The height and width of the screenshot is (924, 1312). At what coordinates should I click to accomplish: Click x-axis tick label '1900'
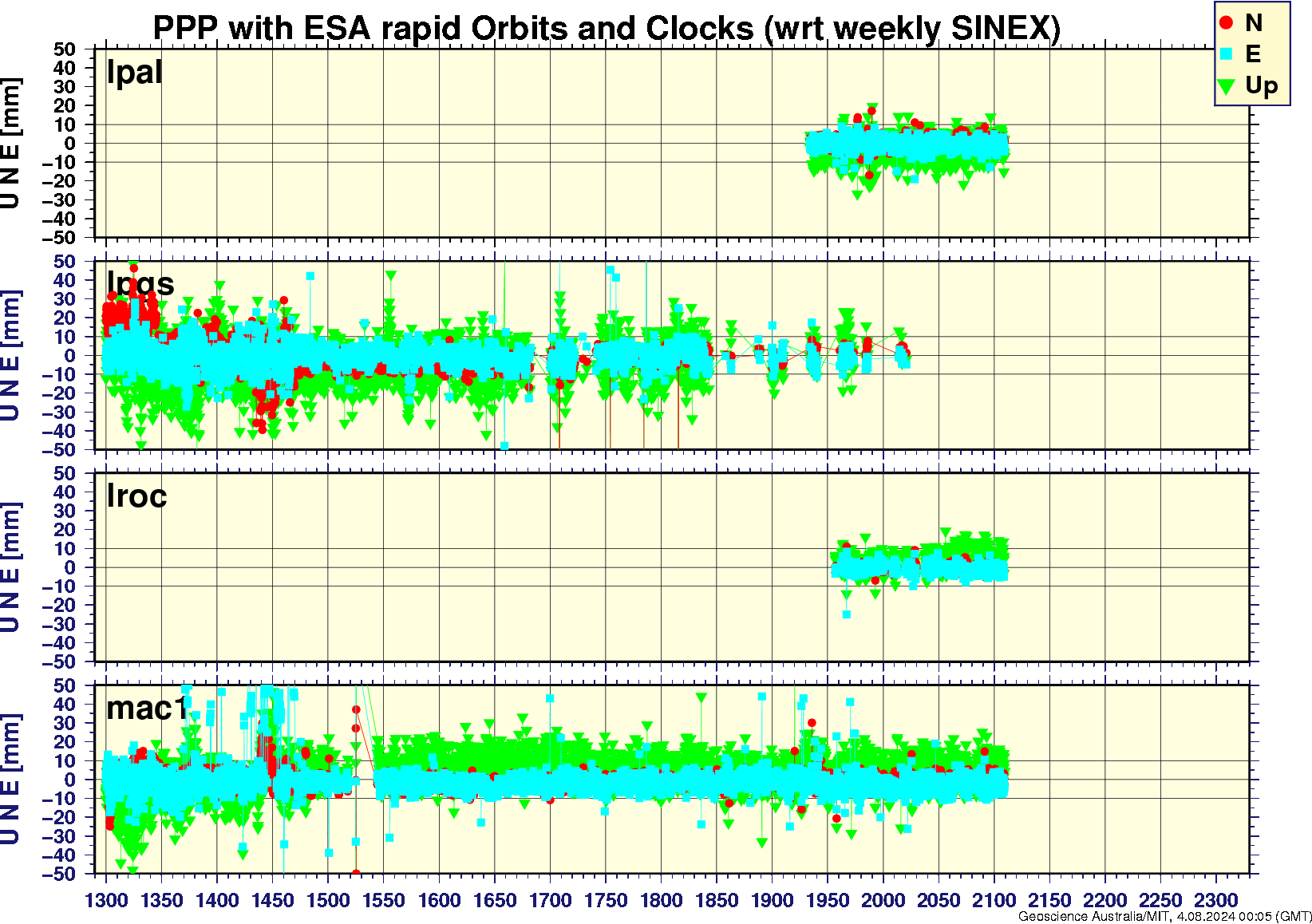coord(773,901)
